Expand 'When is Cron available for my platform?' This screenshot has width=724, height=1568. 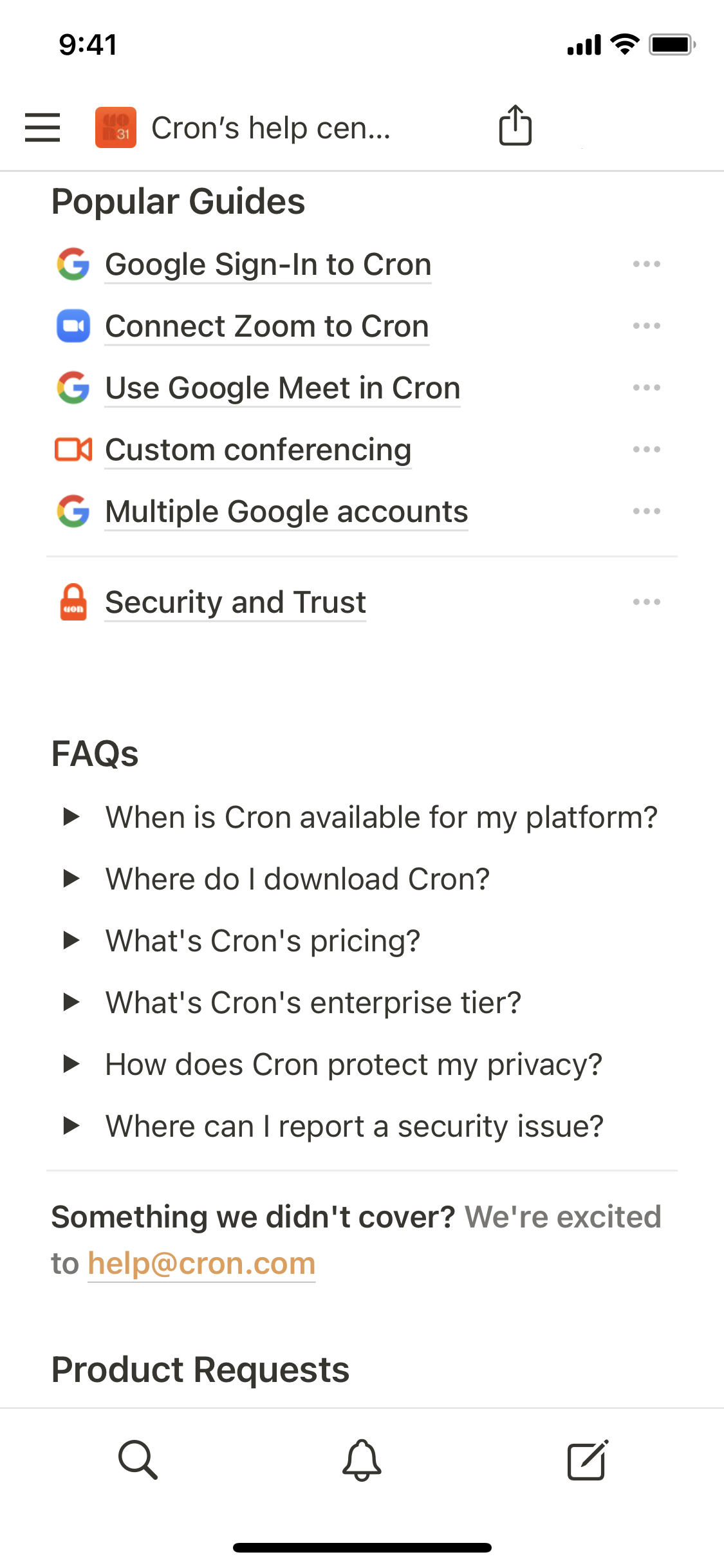click(x=71, y=817)
